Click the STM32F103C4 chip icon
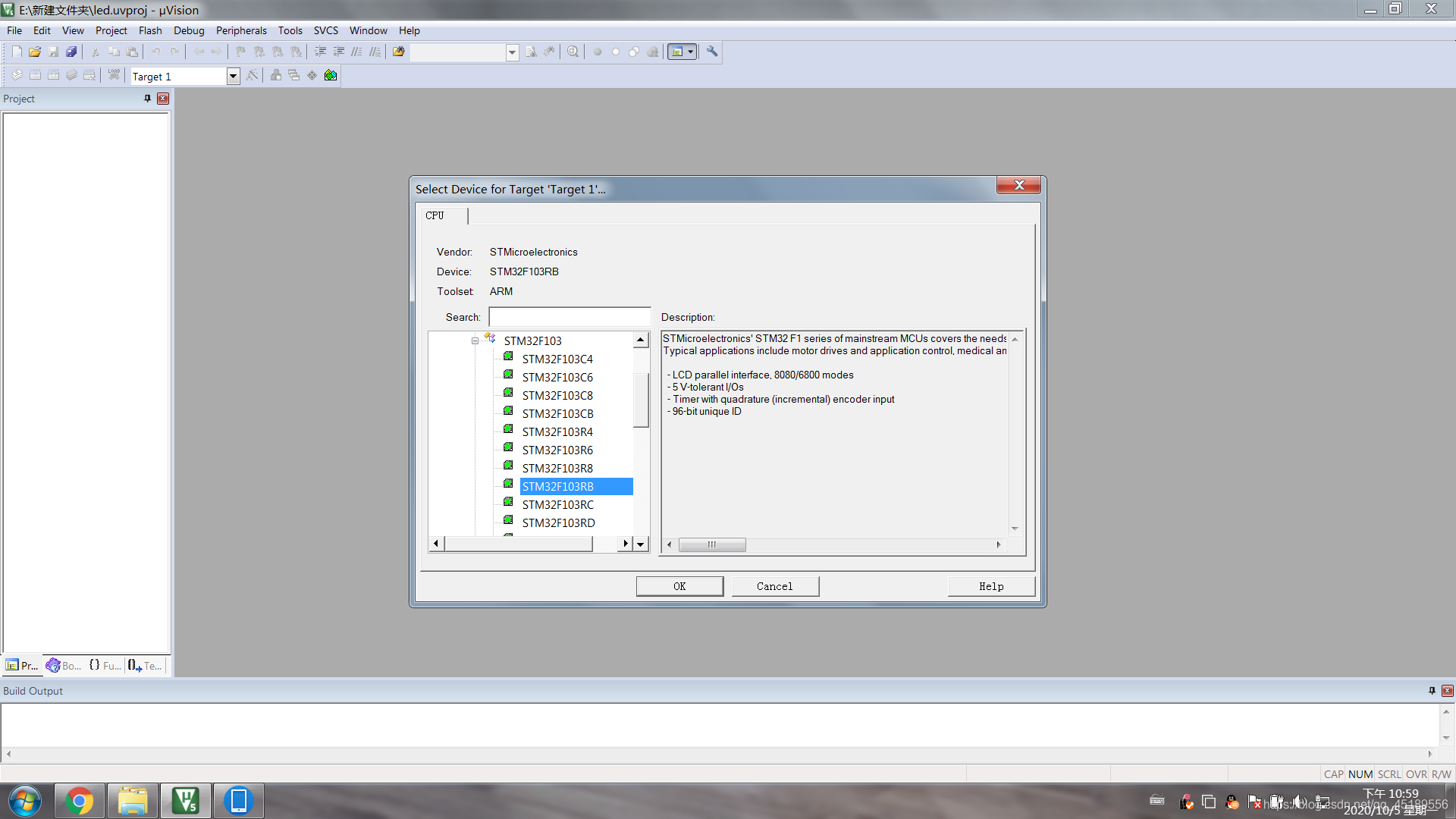 508,357
